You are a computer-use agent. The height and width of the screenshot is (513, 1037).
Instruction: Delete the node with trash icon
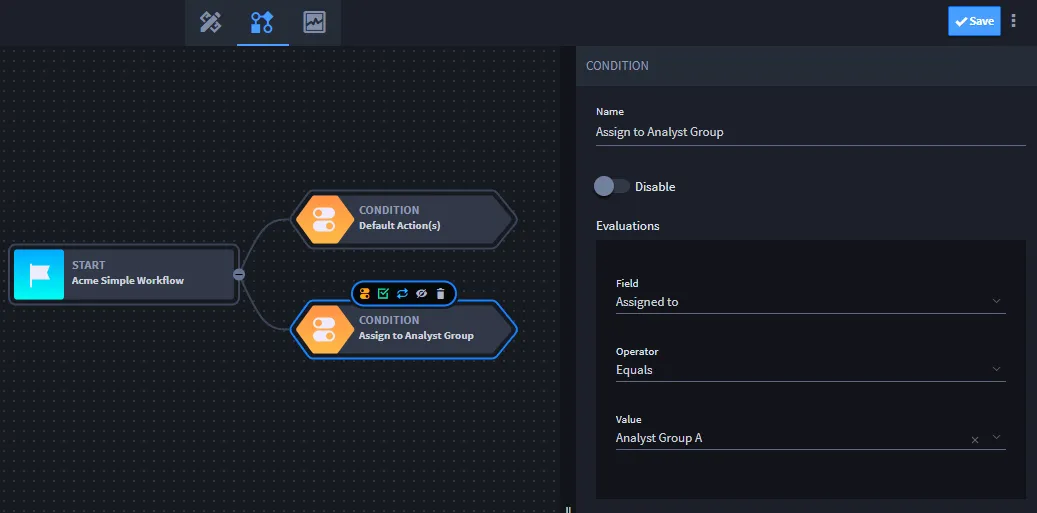(440, 294)
